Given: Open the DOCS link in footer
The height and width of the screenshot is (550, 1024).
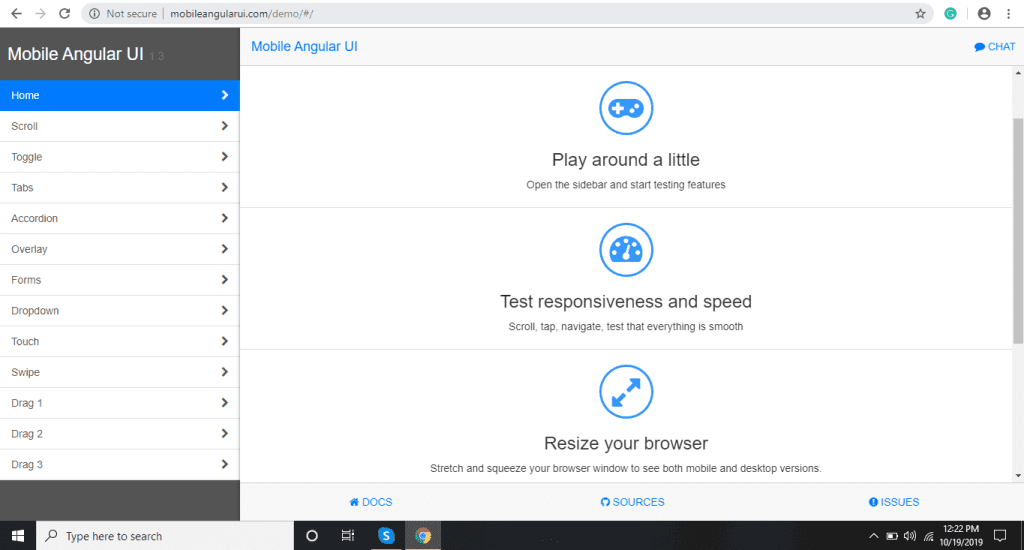Looking at the screenshot, I should [x=370, y=502].
